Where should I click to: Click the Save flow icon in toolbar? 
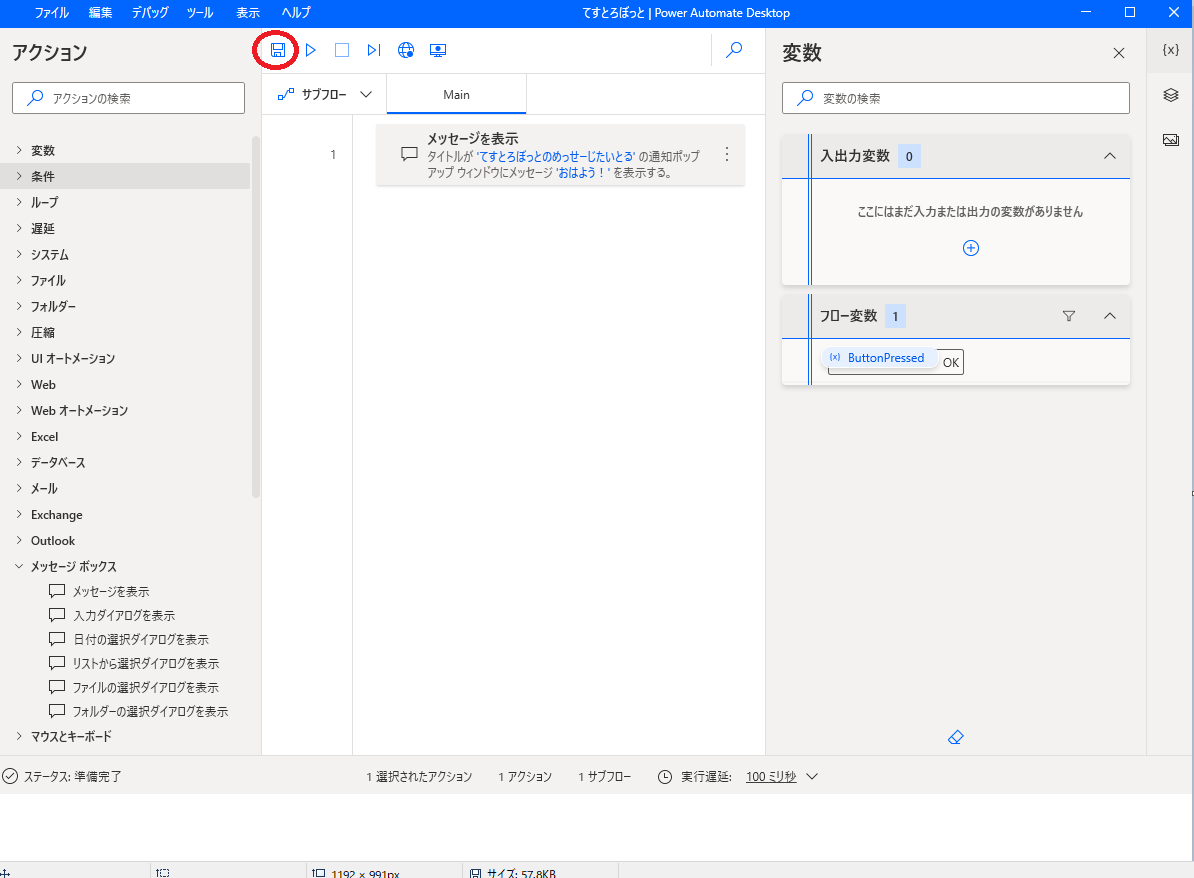point(278,50)
